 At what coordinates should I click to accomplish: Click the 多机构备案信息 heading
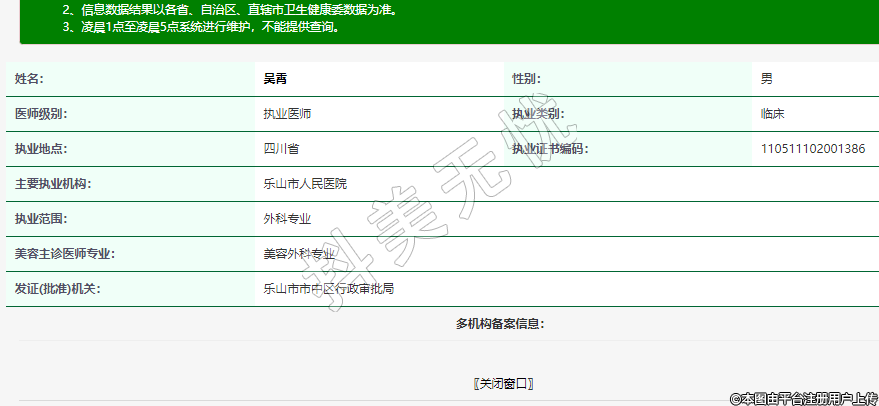(x=499, y=323)
